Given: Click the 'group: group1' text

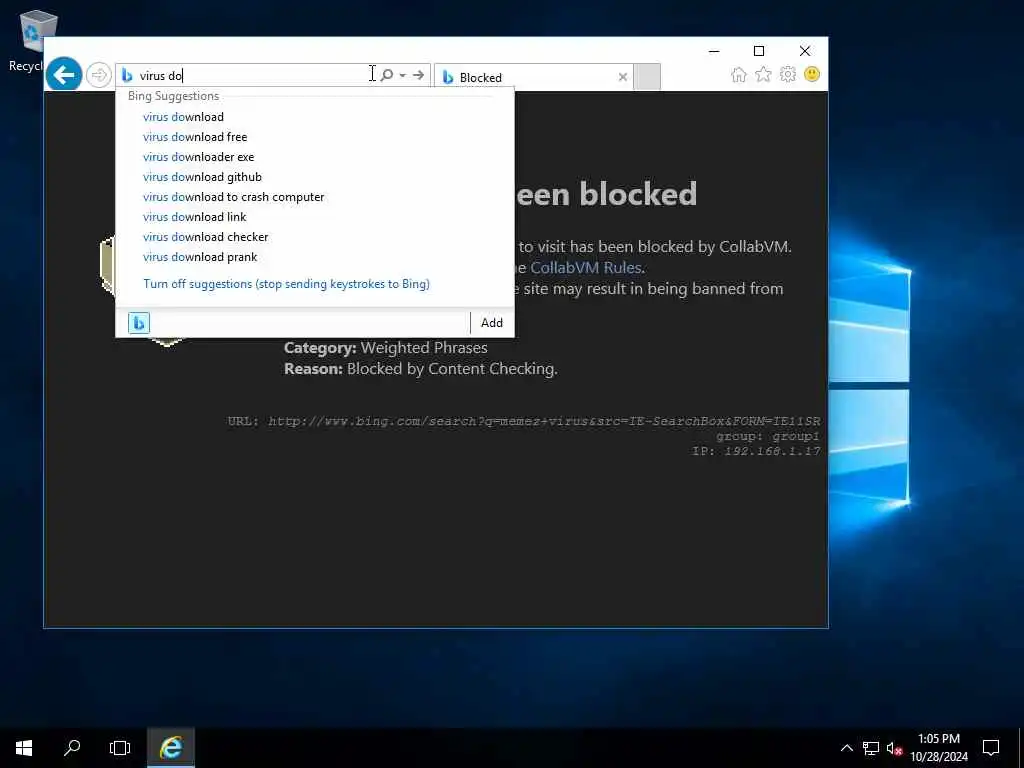Looking at the screenshot, I should point(767,436).
